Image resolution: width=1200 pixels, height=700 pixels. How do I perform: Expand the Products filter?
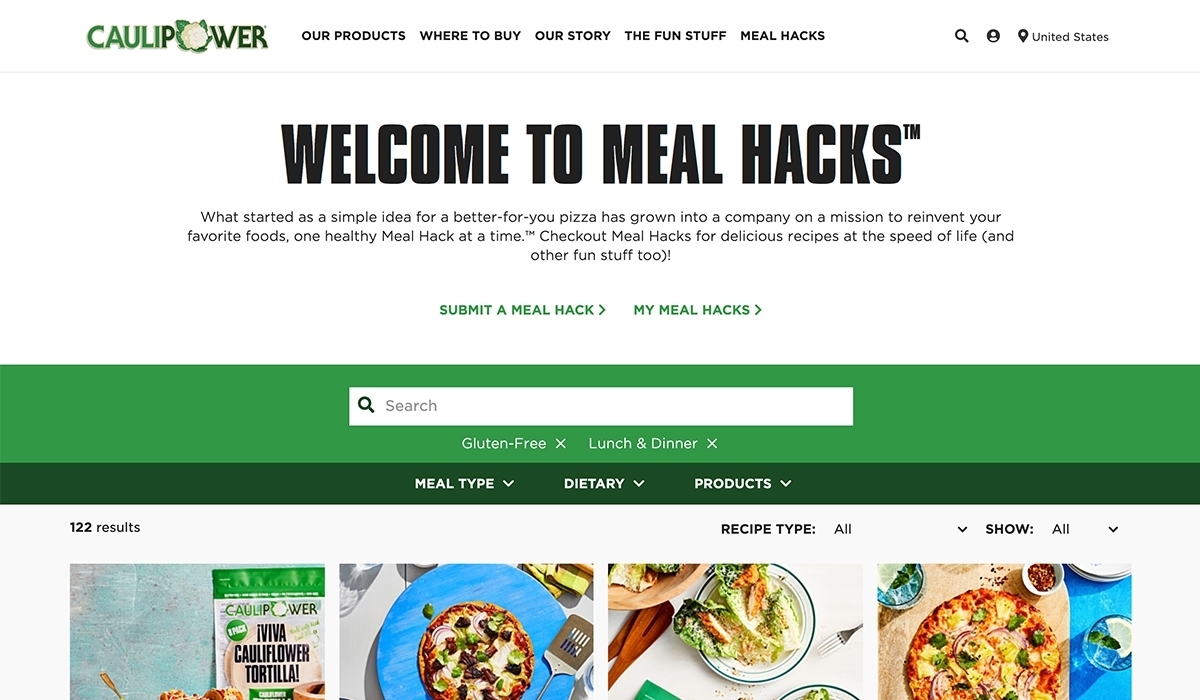(x=743, y=483)
